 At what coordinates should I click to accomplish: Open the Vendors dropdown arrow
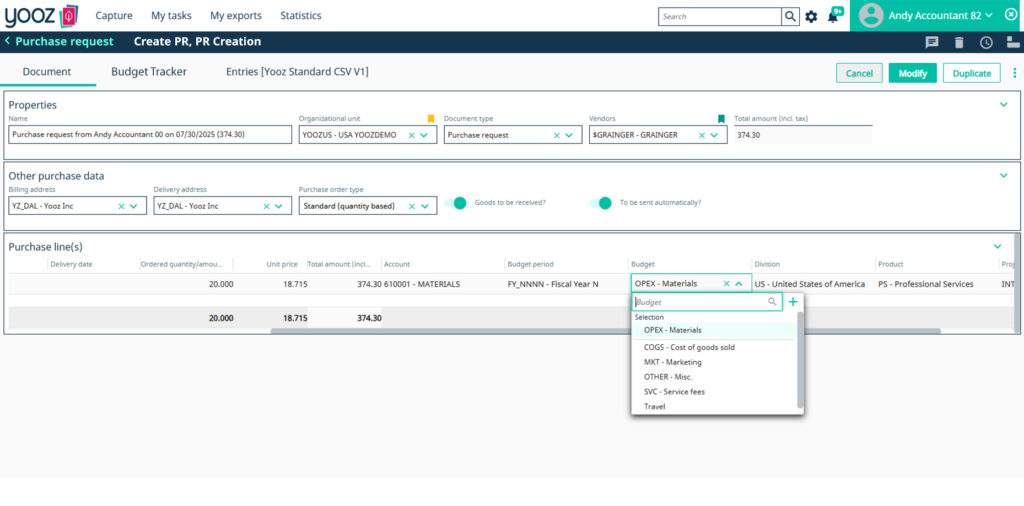point(714,135)
